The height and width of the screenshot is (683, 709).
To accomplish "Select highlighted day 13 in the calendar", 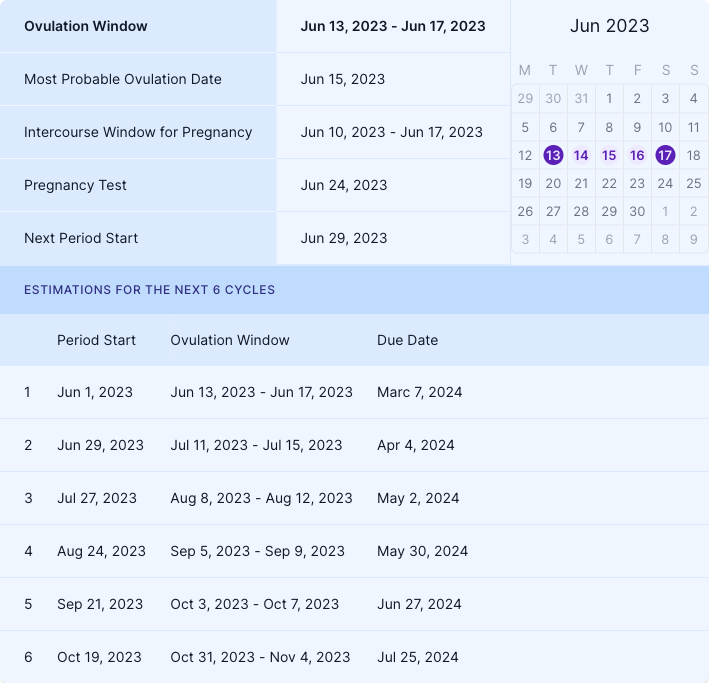I will [x=553, y=155].
